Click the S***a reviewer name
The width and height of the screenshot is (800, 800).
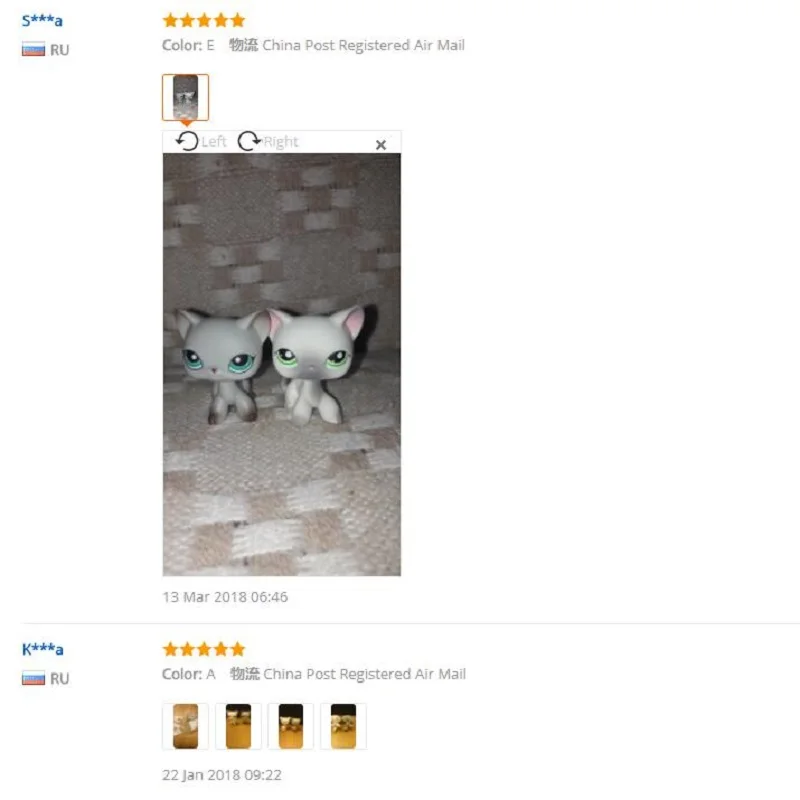42,21
